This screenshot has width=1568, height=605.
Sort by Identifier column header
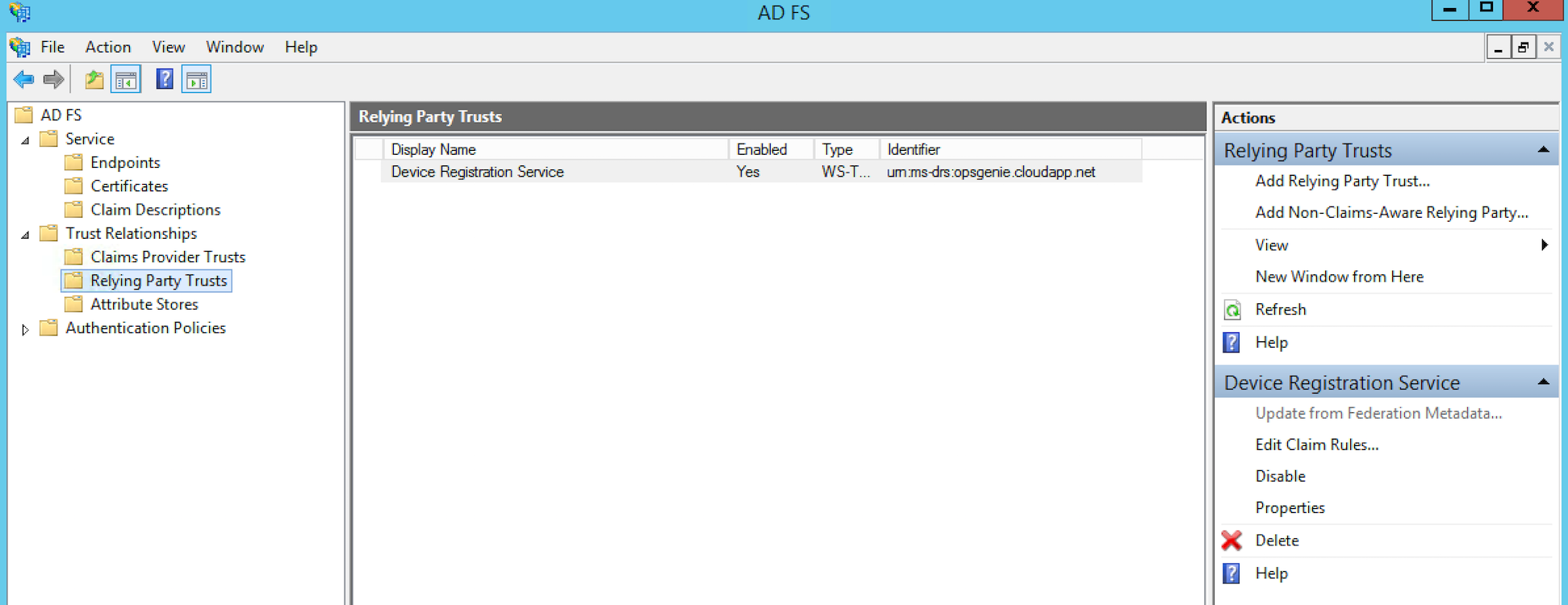click(x=1010, y=149)
